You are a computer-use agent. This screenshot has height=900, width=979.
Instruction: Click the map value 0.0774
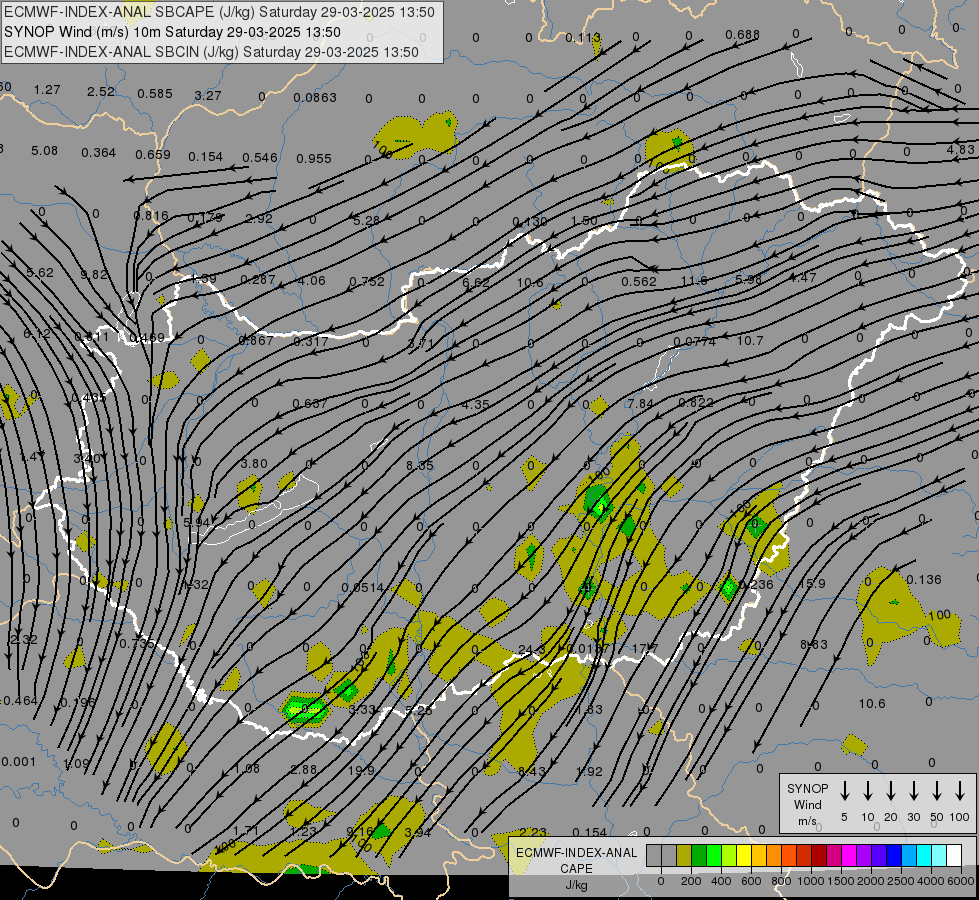(695, 342)
